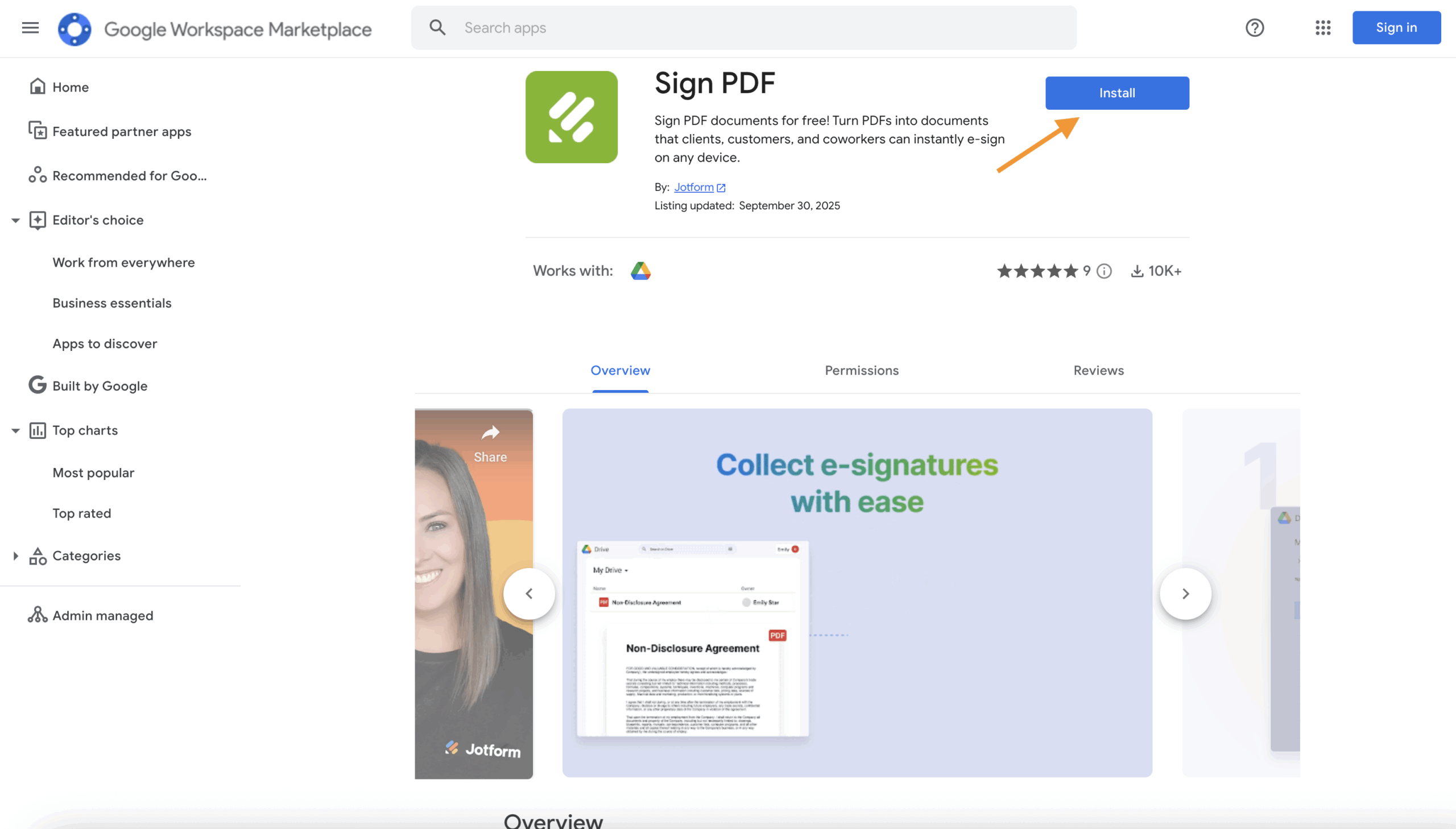Click the Sign PDF green app icon
Image resolution: width=1456 pixels, height=829 pixels.
point(571,117)
